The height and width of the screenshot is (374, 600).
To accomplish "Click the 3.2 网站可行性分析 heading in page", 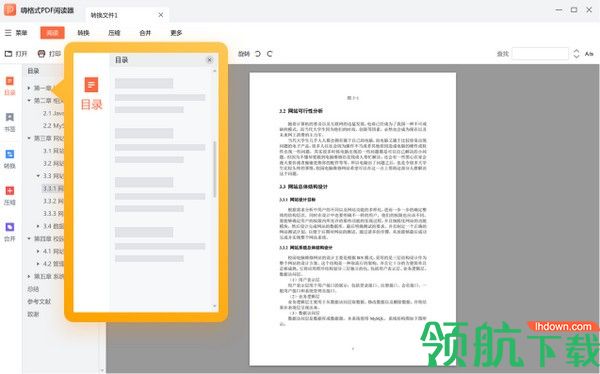I will point(301,111).
